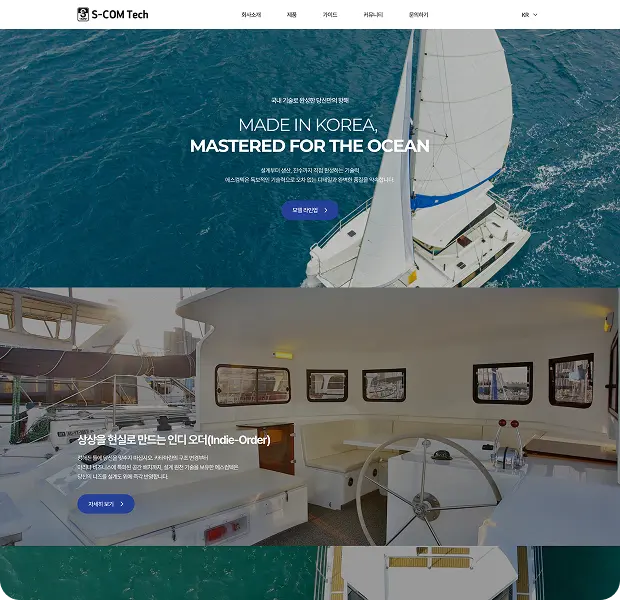Expand the chevron arrow beside KR
The height and width of the screenshot is (600, 620).
point(535,15)
